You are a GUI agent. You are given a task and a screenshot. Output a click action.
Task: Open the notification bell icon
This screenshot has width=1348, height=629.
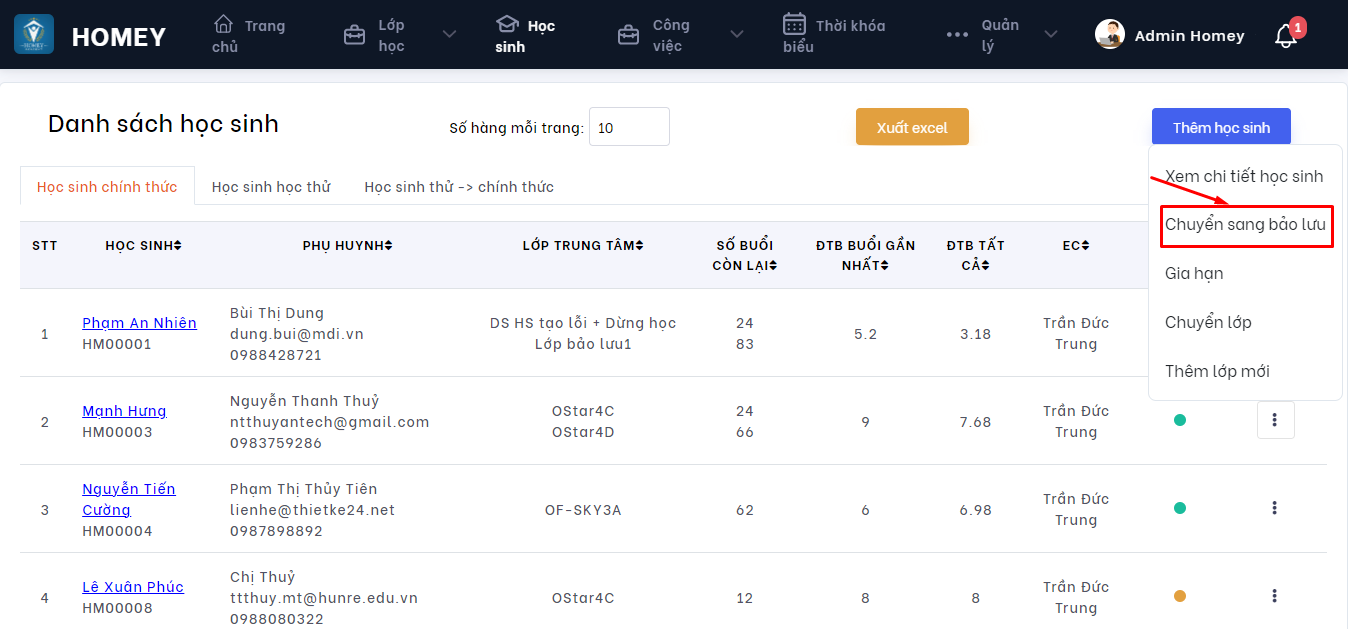[1286, 36]
